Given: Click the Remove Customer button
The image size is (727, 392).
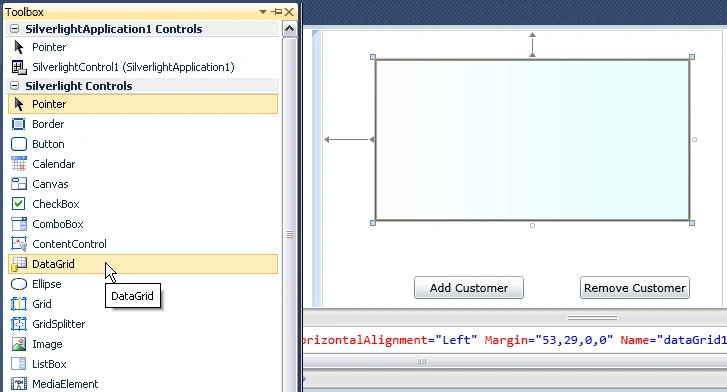Looking at the screenshot, I should coord(635,288).
